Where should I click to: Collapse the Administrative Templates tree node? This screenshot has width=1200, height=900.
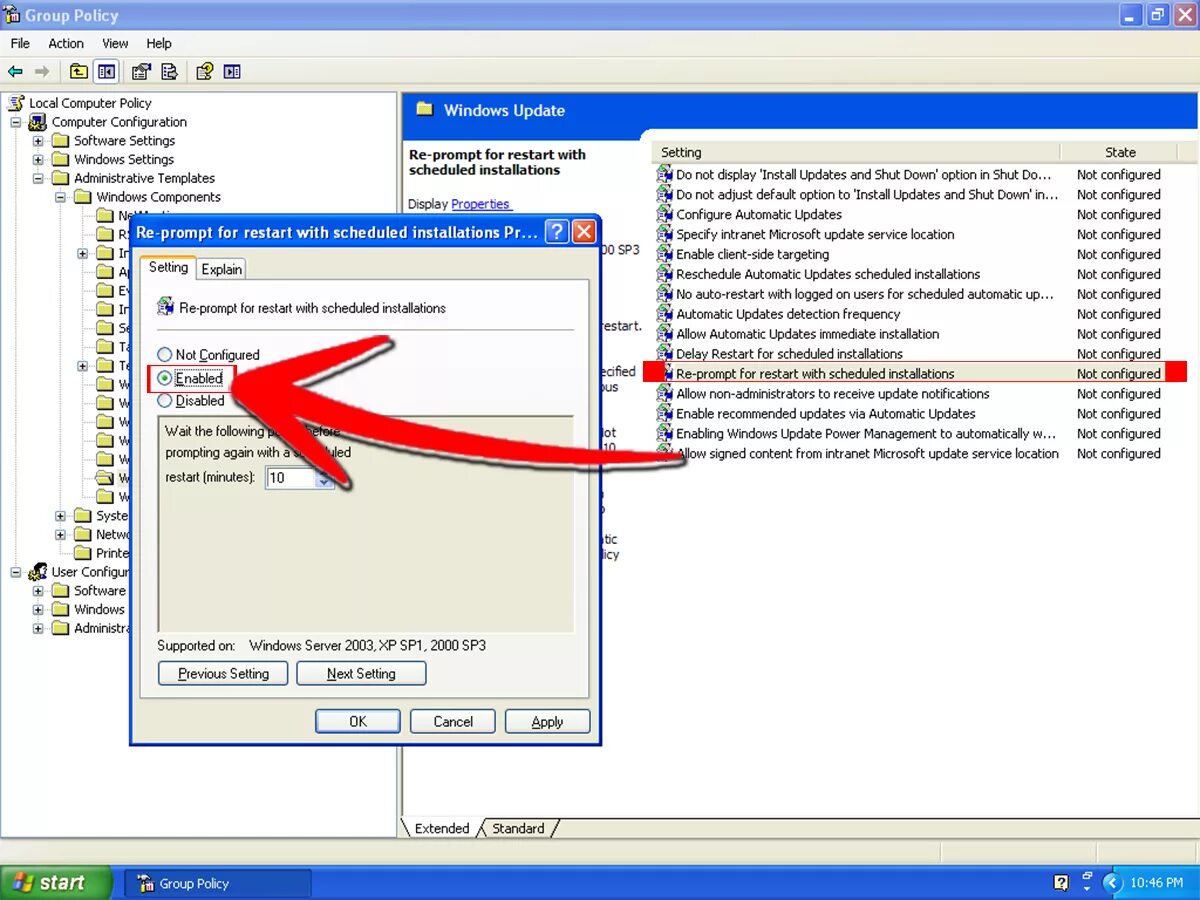tap(38, 178)
